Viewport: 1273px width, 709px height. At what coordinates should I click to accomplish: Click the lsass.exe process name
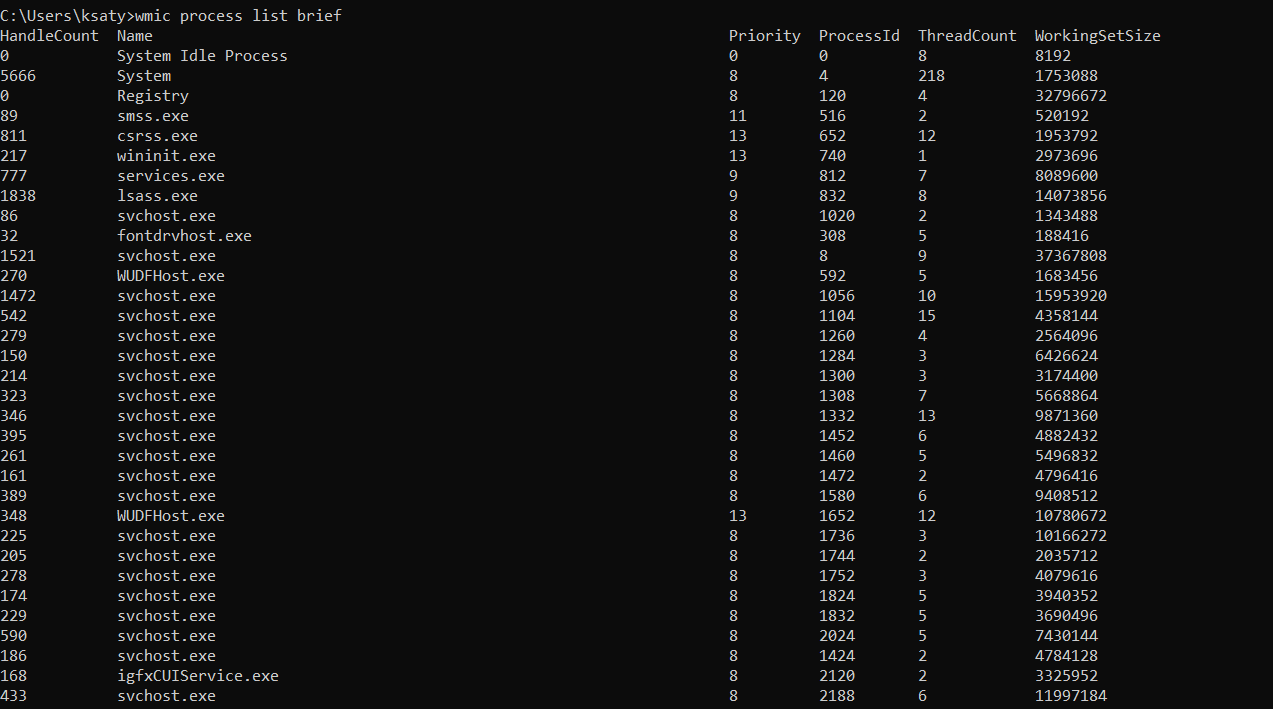tap(157, 196)
